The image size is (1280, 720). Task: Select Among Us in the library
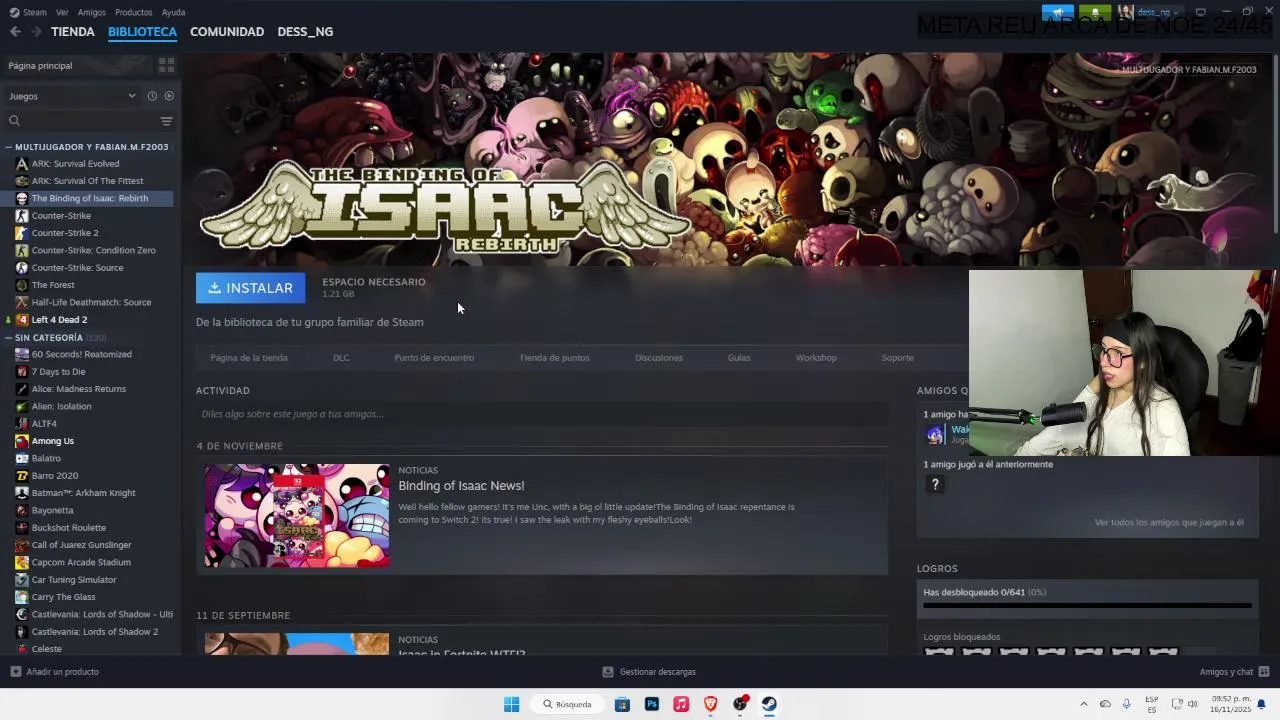point(52,441)
